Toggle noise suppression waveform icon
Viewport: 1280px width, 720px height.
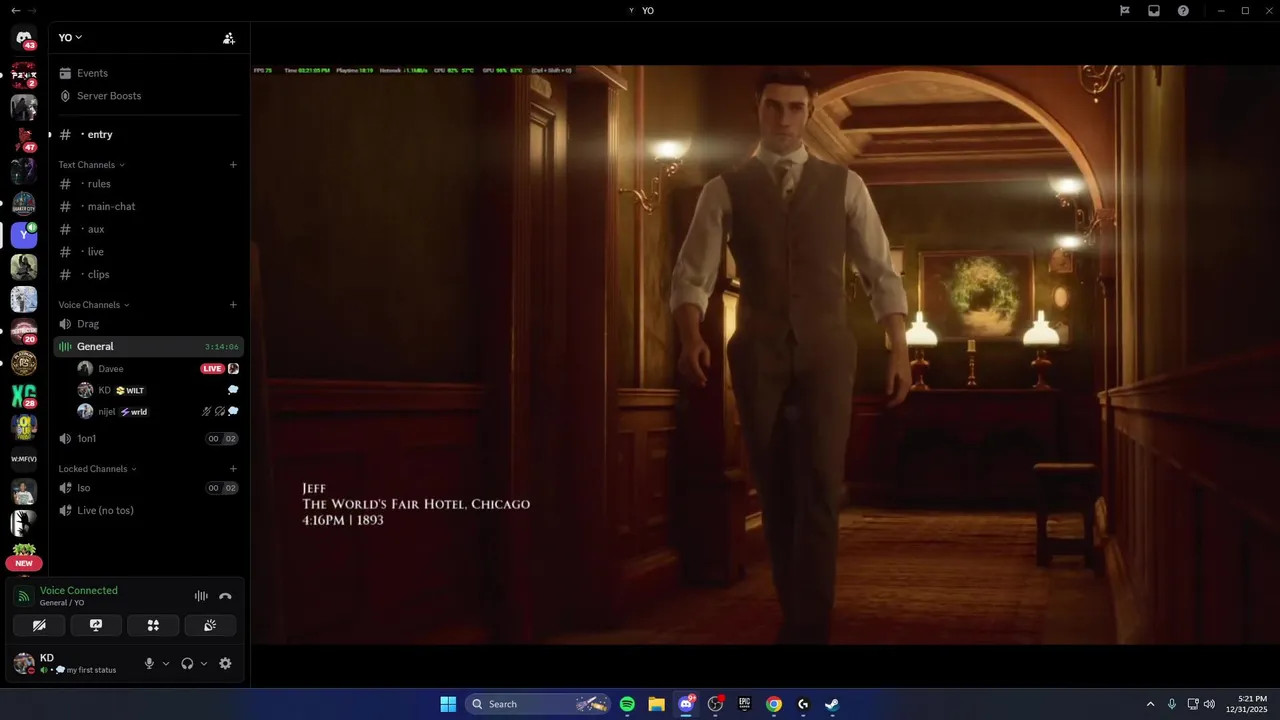(201, 596)
